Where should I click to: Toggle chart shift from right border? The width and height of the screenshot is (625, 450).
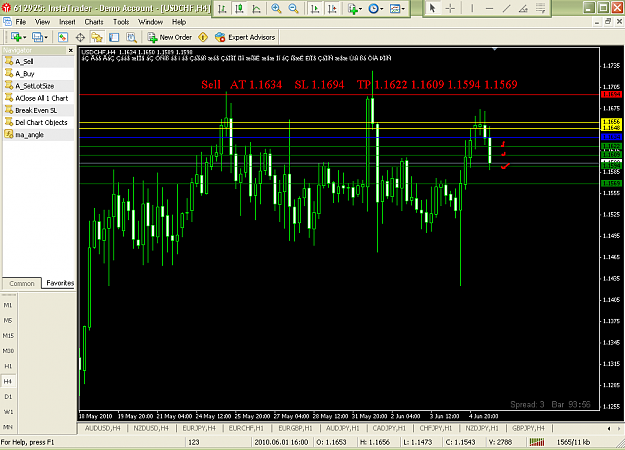point(332,8)
